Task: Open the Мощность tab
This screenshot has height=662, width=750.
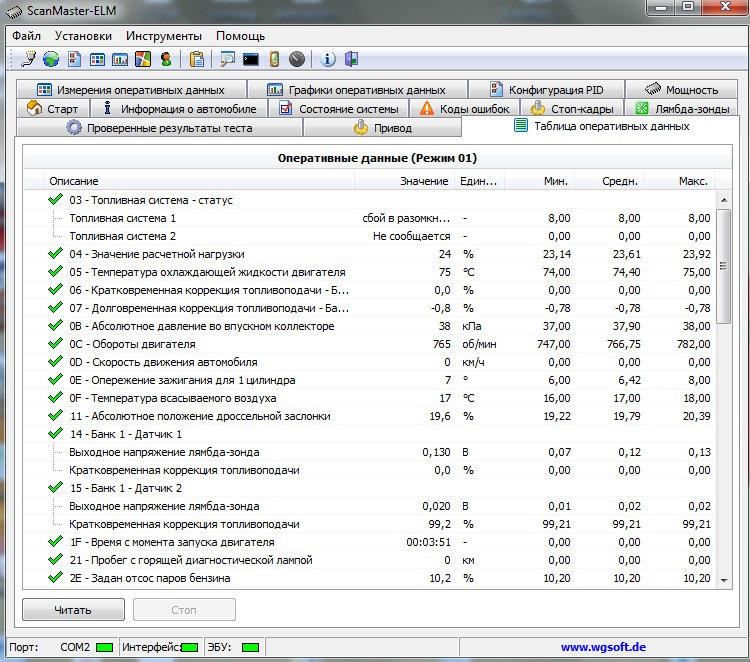Action: 682,89
